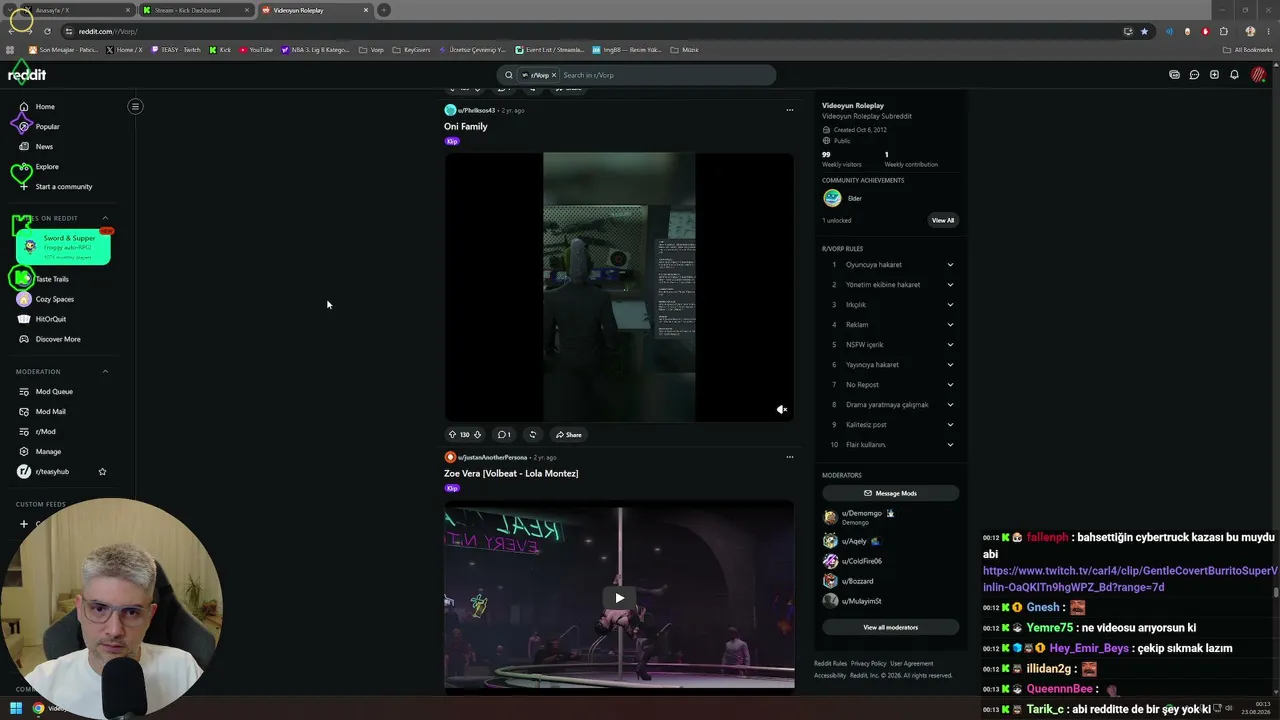The width and height of the screenshot is (1280, 720).
Task: Collapse the Reddit navigation sidebar
Action: point(135,106)
